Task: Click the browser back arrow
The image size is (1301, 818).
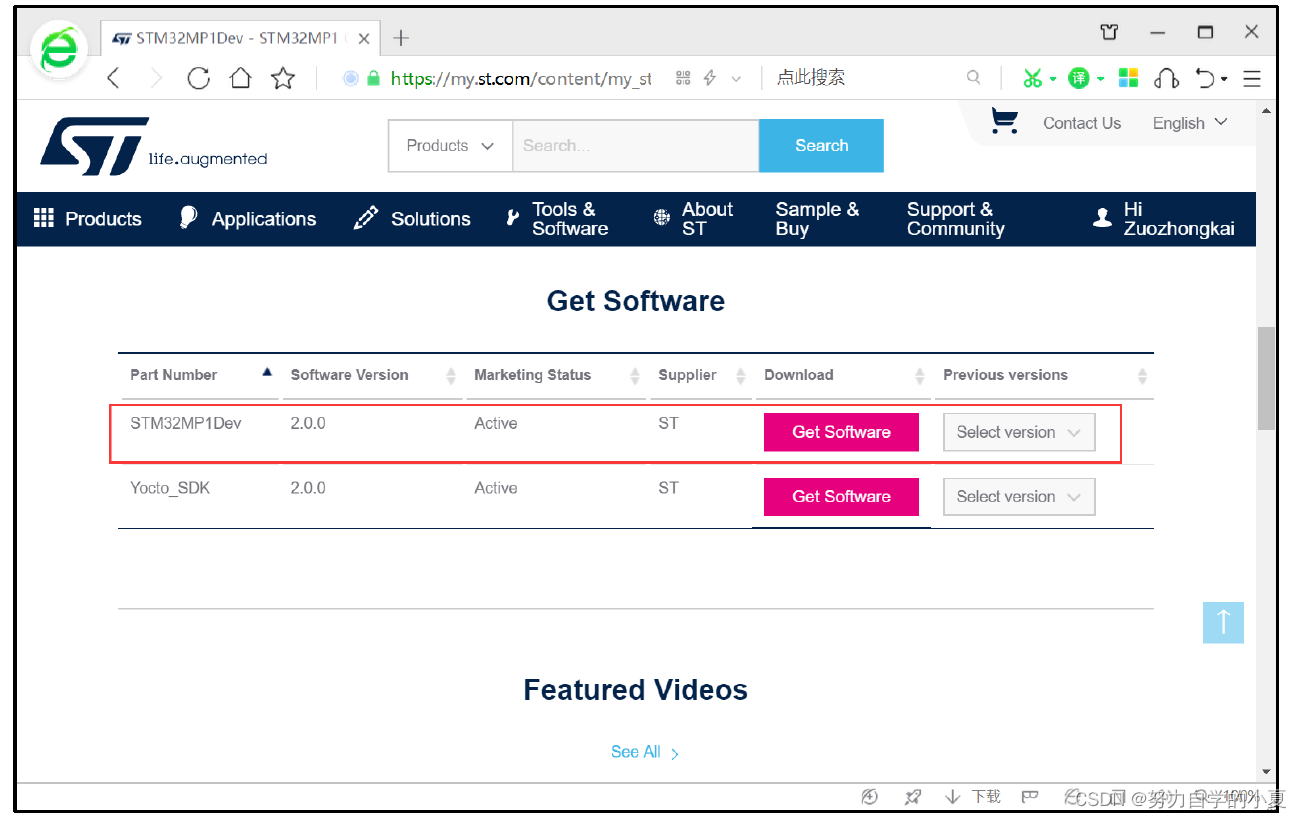Action: 113,78
